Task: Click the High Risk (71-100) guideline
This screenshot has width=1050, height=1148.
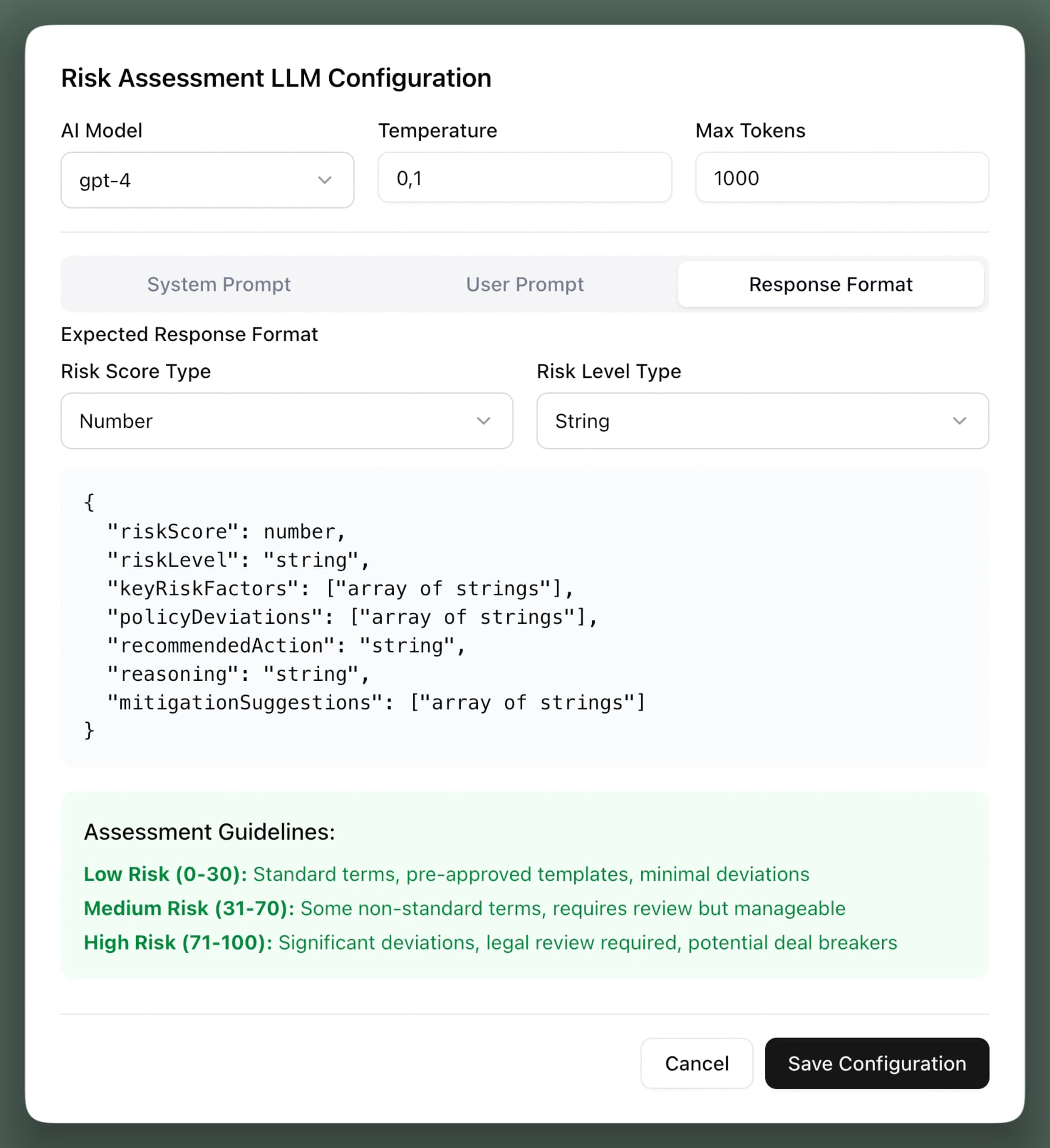Action: click(x=491, y=942)
